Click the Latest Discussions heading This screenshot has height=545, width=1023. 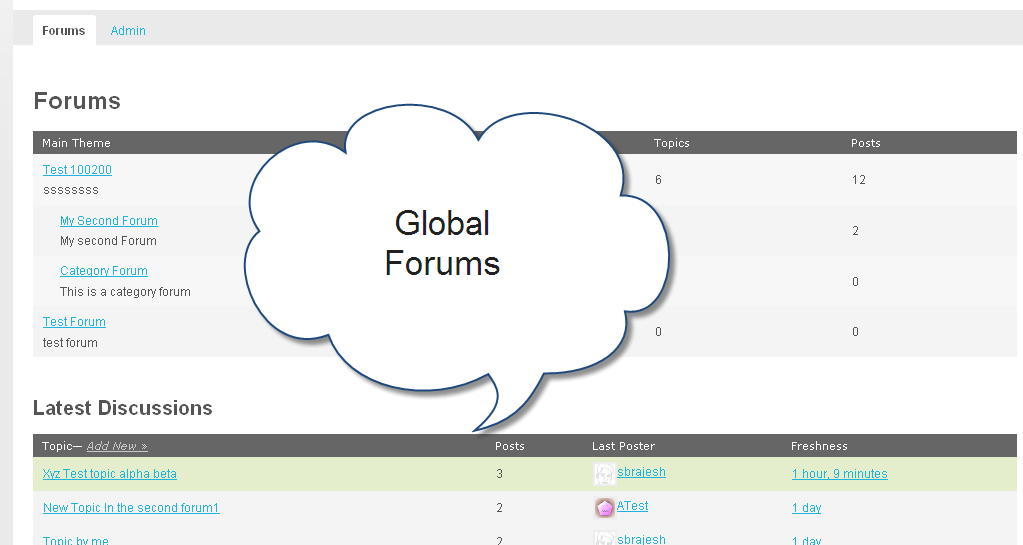(x=123, y=408)
